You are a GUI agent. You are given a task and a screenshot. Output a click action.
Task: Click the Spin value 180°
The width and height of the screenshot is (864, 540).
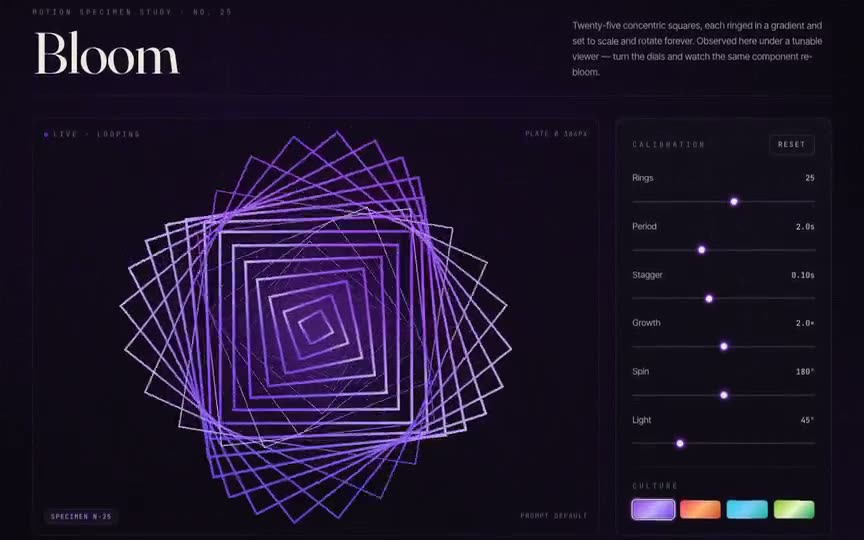(x=805, y=371)
